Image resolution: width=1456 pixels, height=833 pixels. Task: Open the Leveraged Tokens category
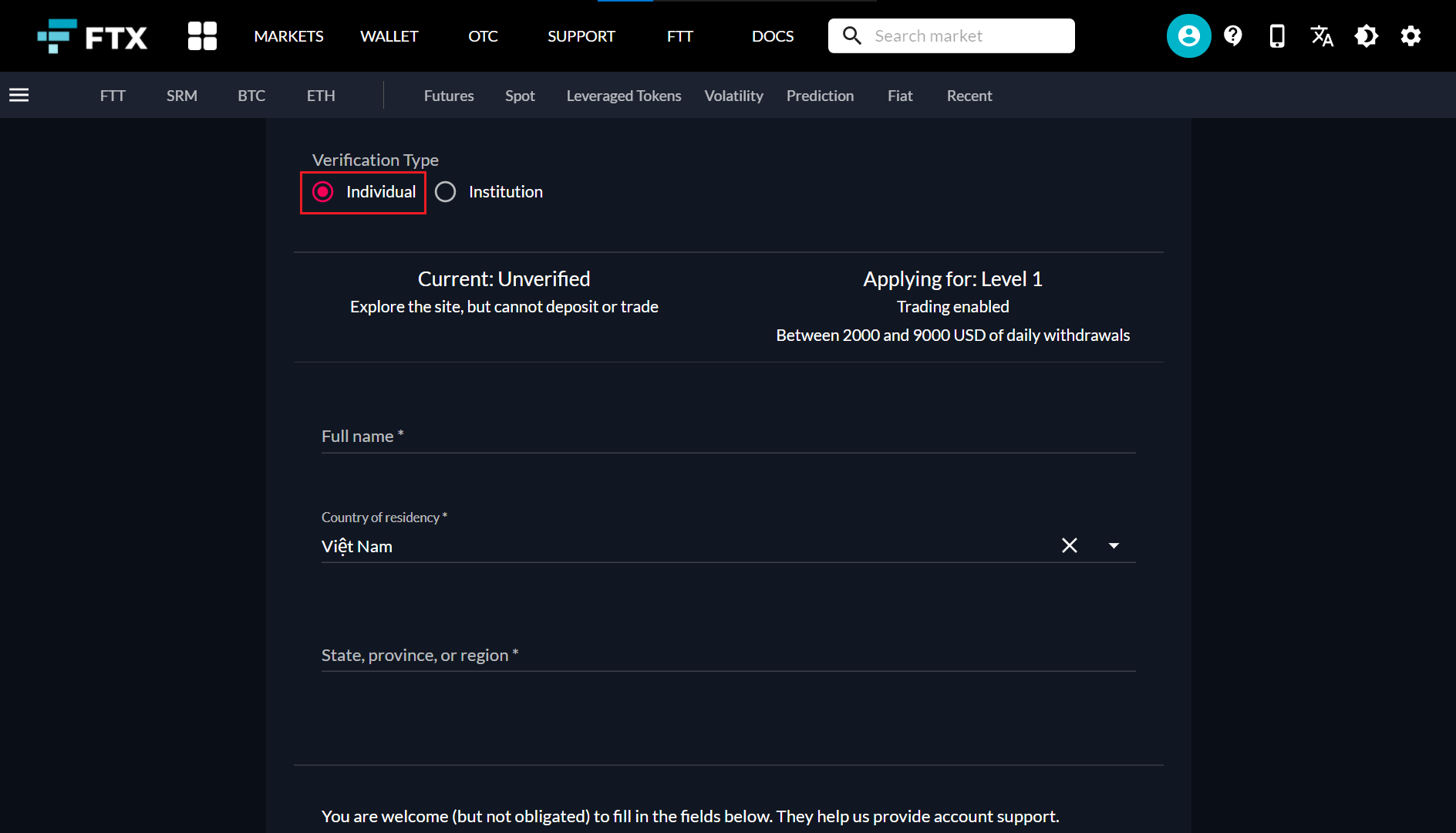623,96
